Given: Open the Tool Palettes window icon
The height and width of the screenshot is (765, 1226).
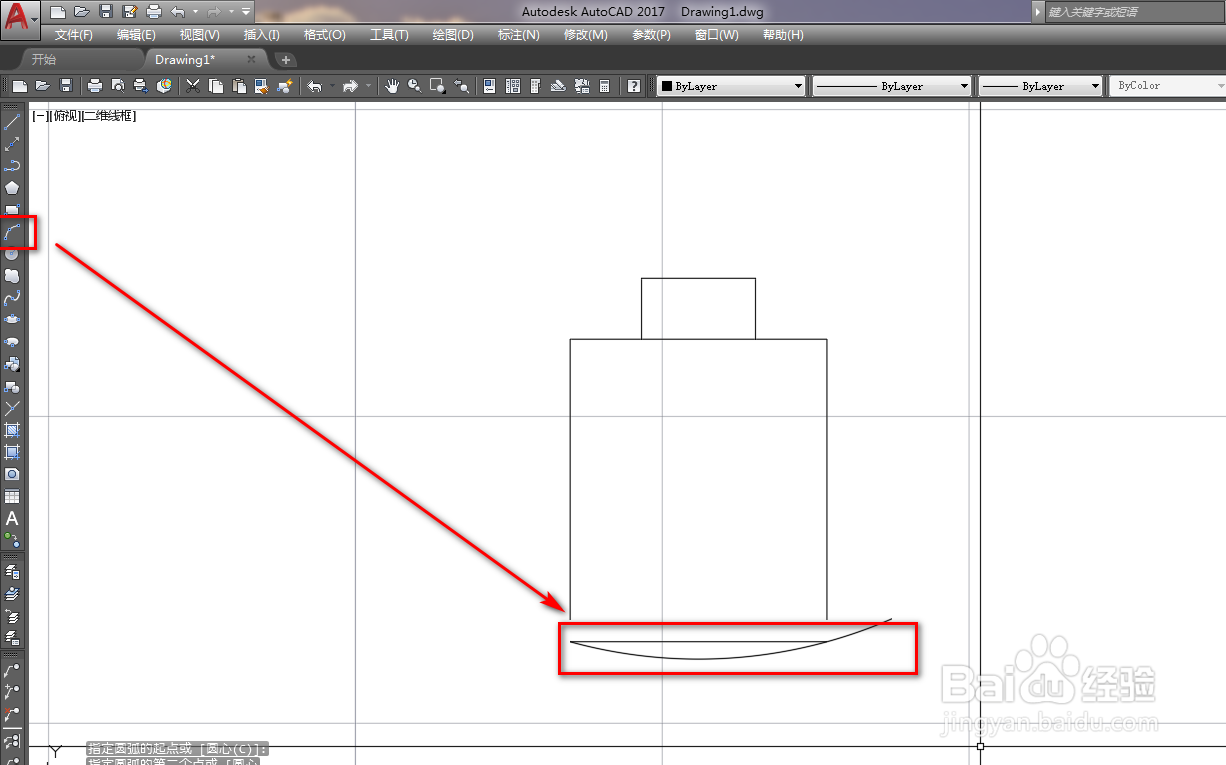Looking at the screenshot, I should (x=536, y=86).
